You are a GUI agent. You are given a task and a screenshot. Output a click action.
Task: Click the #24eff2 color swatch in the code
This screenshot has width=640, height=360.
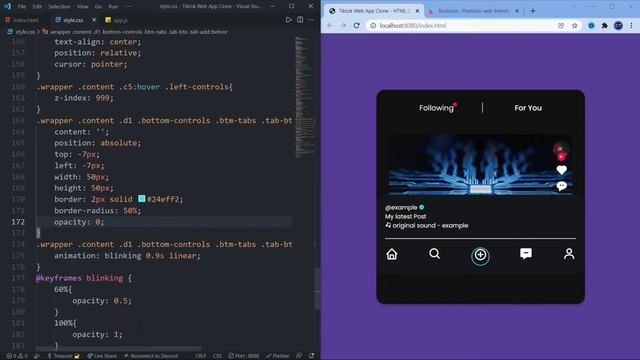(142, 199)
